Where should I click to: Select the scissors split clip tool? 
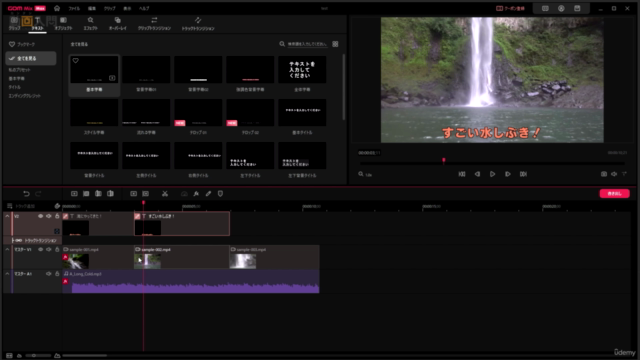click(165, 194)
